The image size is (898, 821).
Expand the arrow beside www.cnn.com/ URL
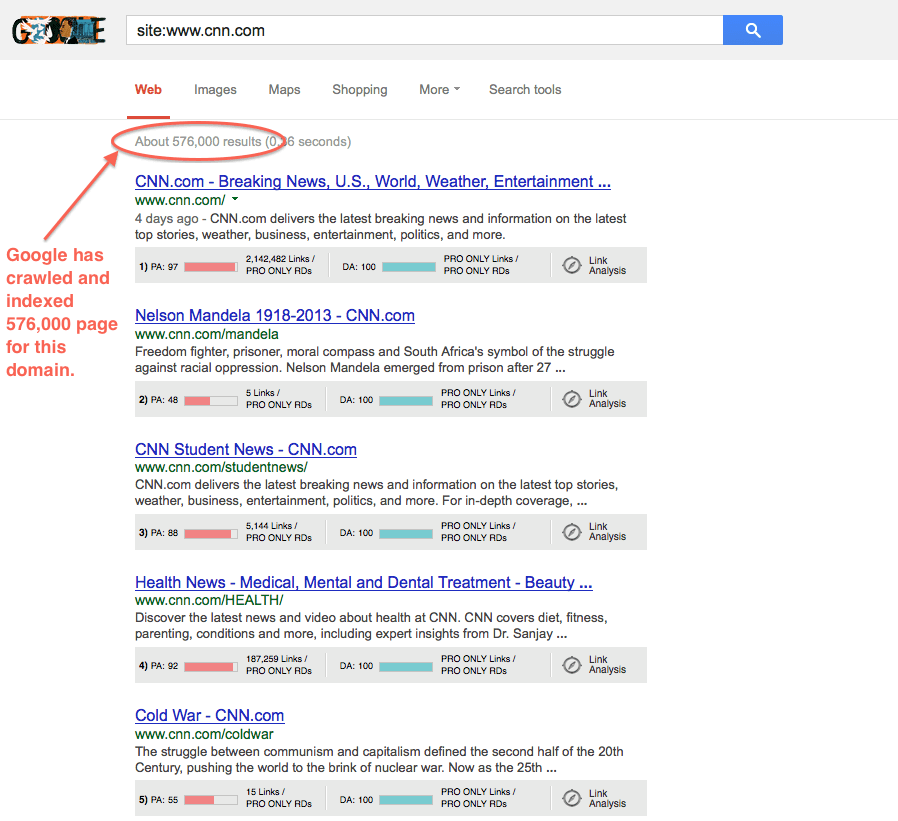tap(235, 199)
